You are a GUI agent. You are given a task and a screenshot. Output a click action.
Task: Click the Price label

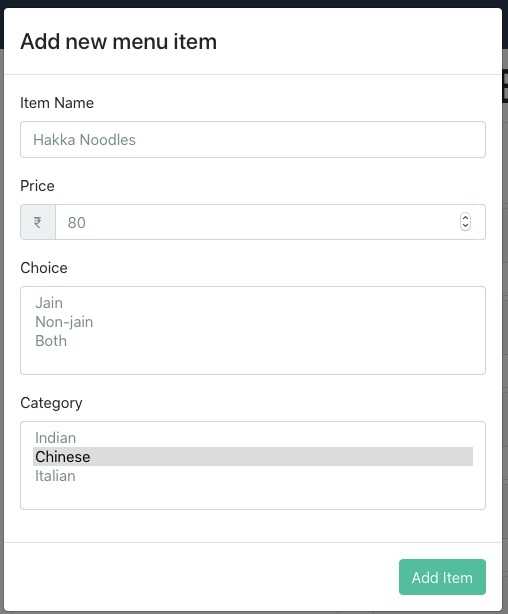pos(37,186)
